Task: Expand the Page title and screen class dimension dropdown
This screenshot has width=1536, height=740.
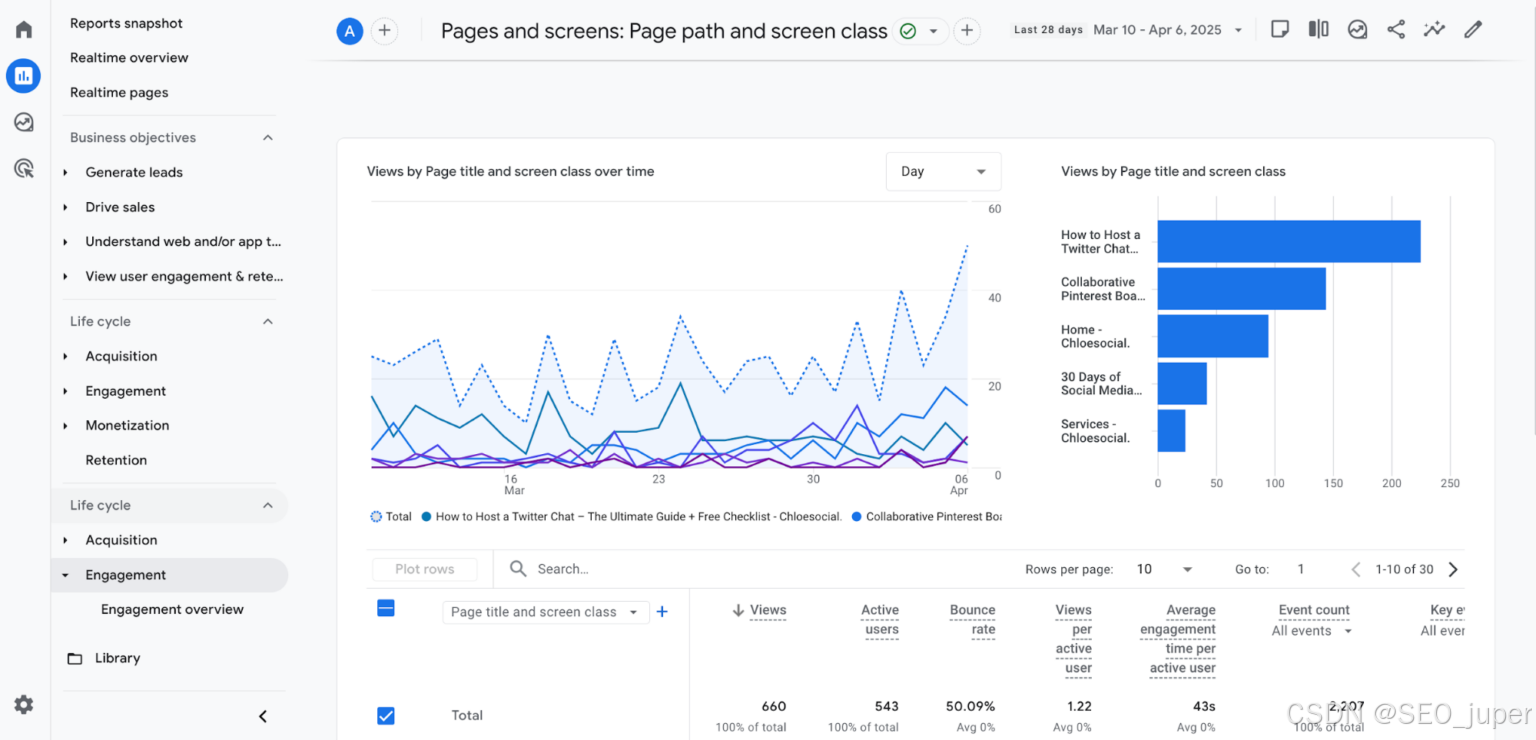Action: pyautogui.click(x=546, y=612)
